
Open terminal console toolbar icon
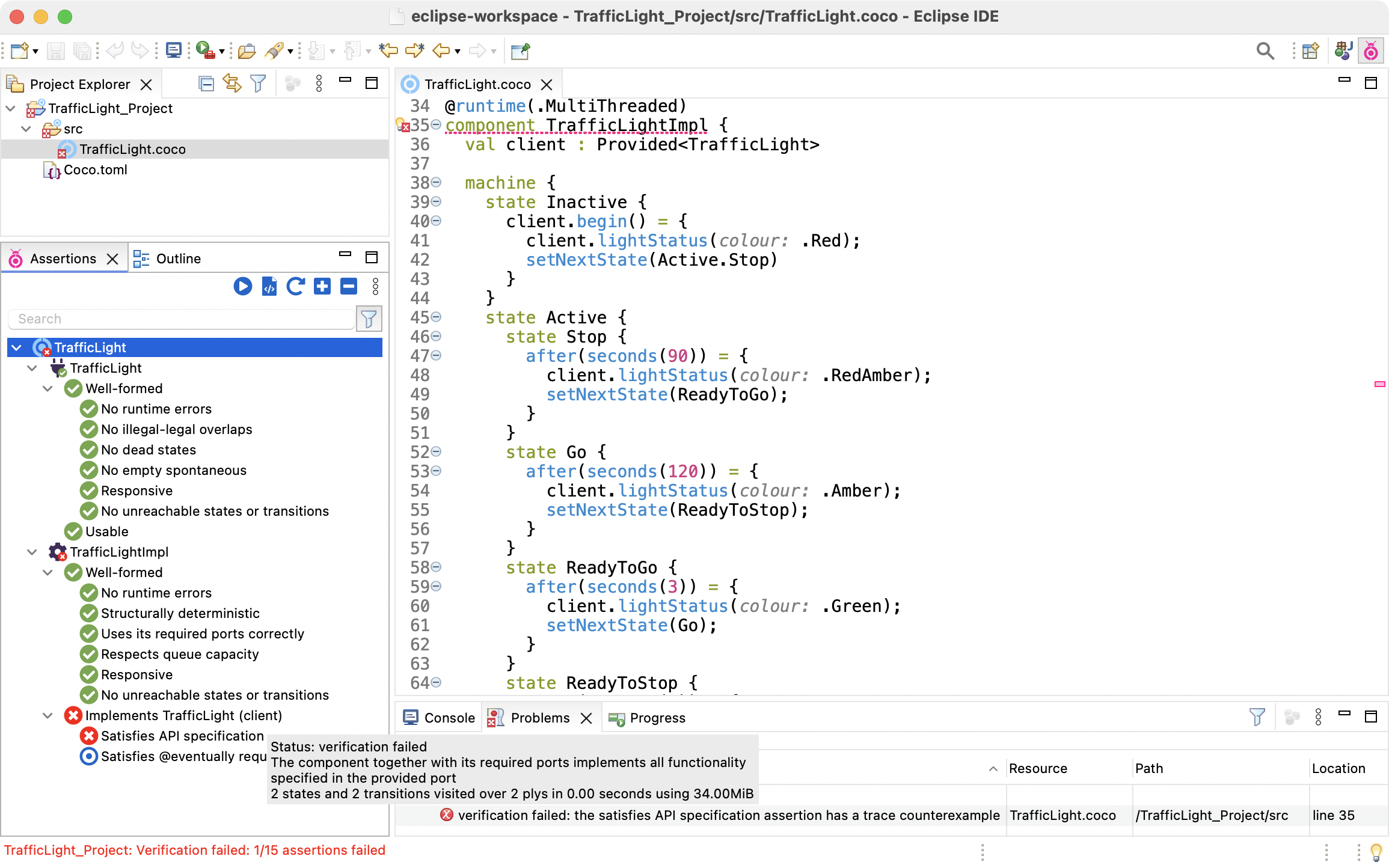174,51
